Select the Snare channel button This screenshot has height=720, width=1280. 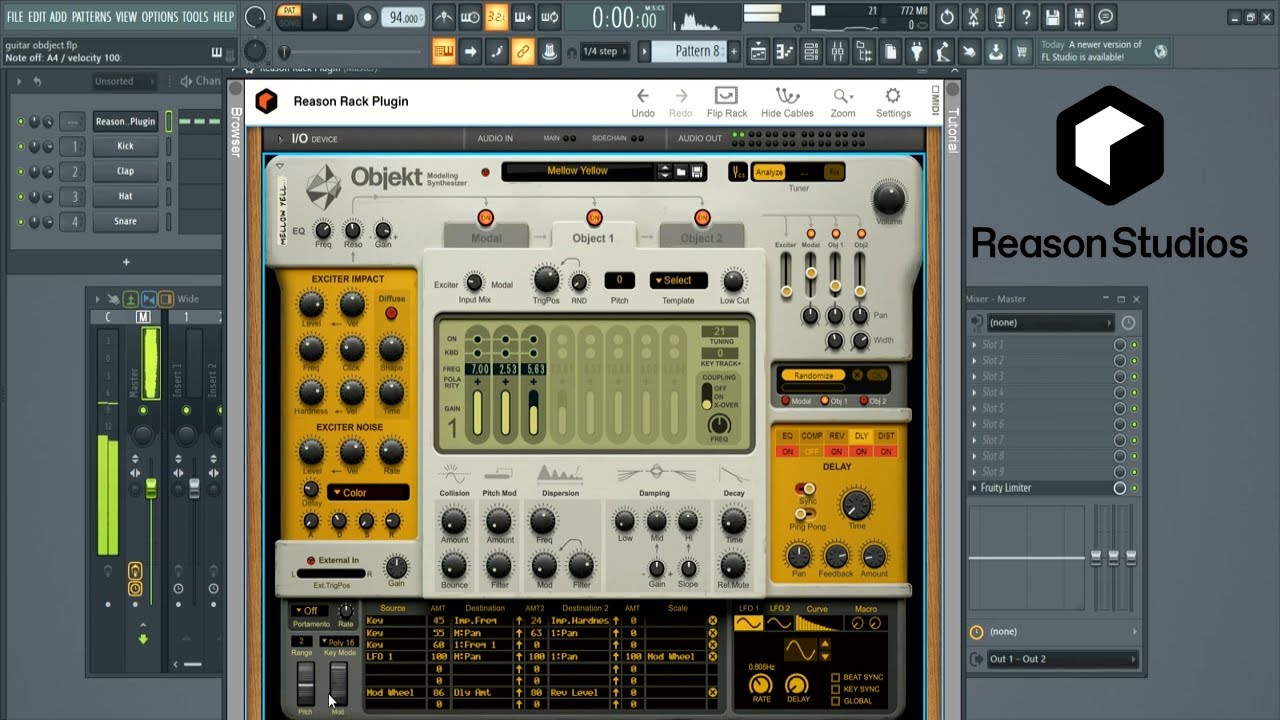[125, 221]
